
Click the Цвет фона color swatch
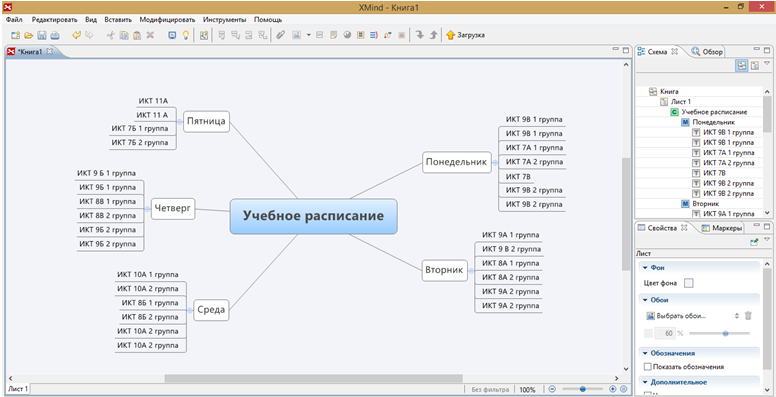coord(688,283)
